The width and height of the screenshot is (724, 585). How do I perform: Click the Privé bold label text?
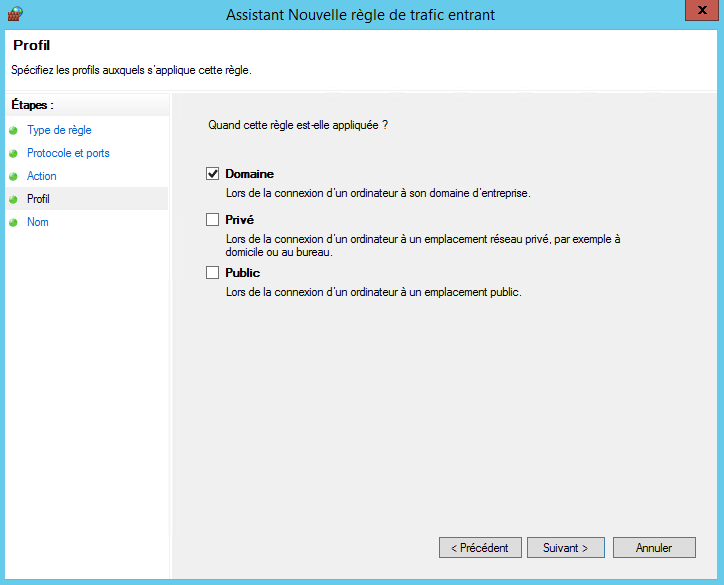pyautogui.click(x=239, y=220)
